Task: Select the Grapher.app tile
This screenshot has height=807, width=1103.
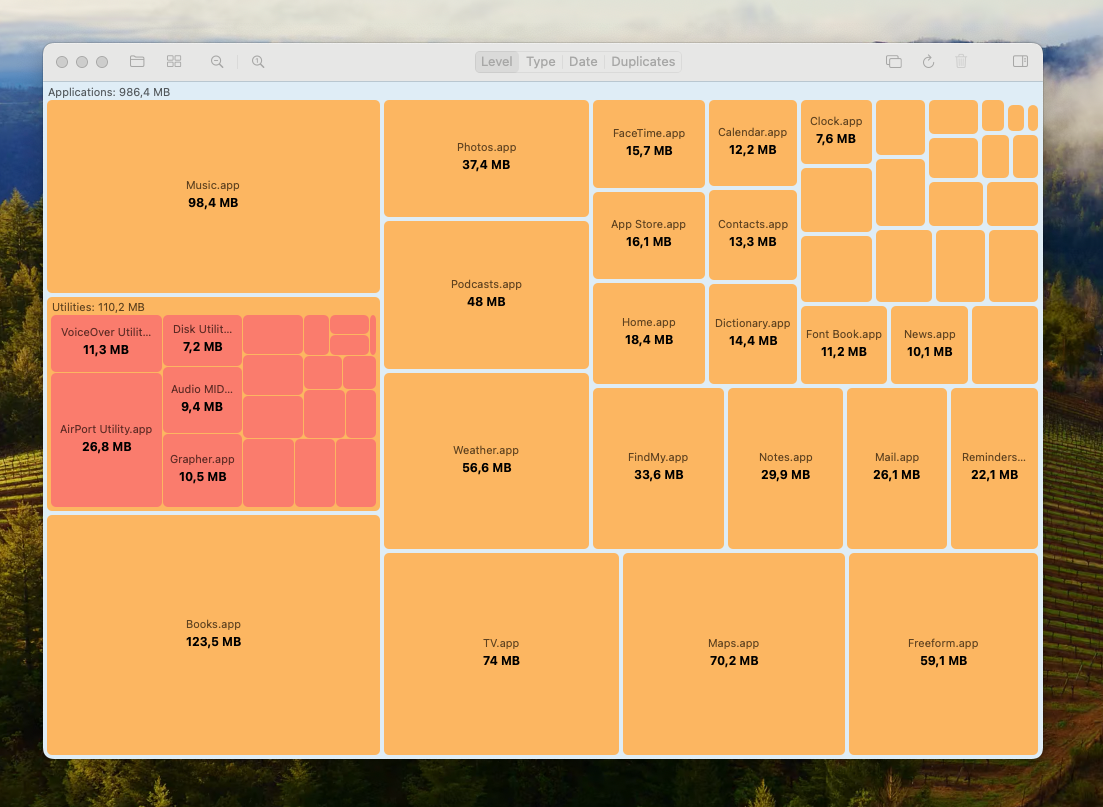Action: point(203,470)
